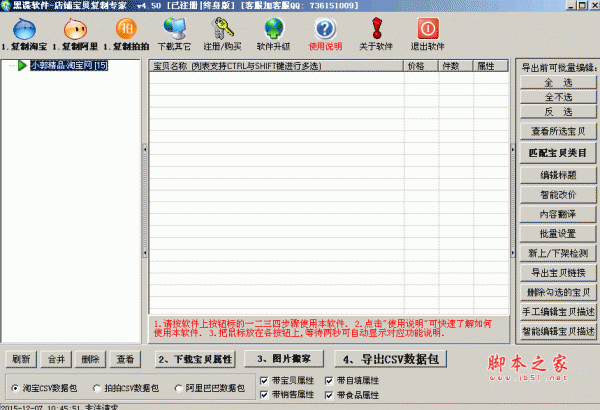This screenshot has width=600, height=410.
Task: Open 使用说明 help icon
Action: 325,34
